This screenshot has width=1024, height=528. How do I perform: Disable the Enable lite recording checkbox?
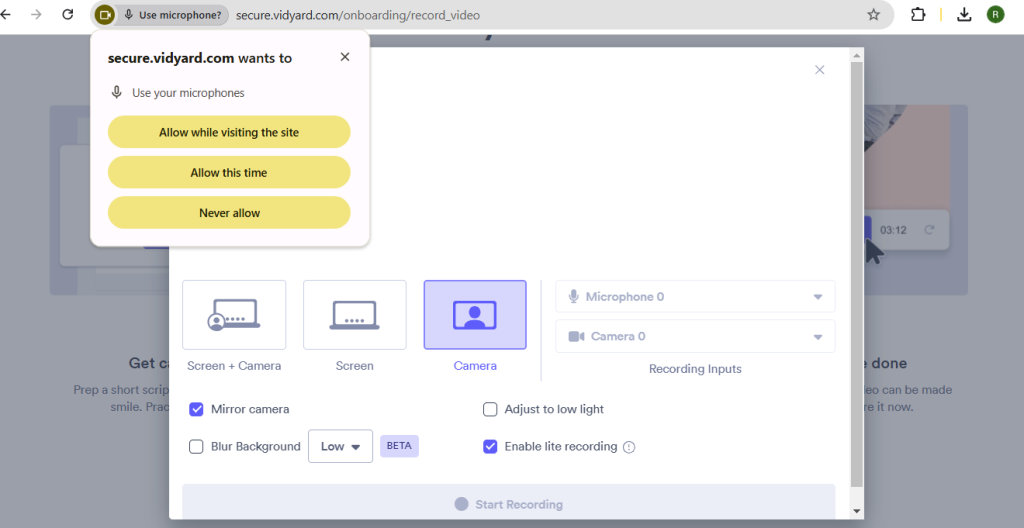click(490, 446)
